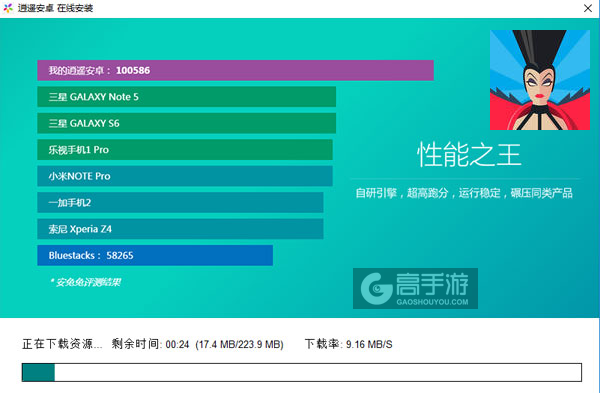Select the 一加手机2 bar
Image resolution: width=600 pixels, height=393 pixels.
click(180, 202)
